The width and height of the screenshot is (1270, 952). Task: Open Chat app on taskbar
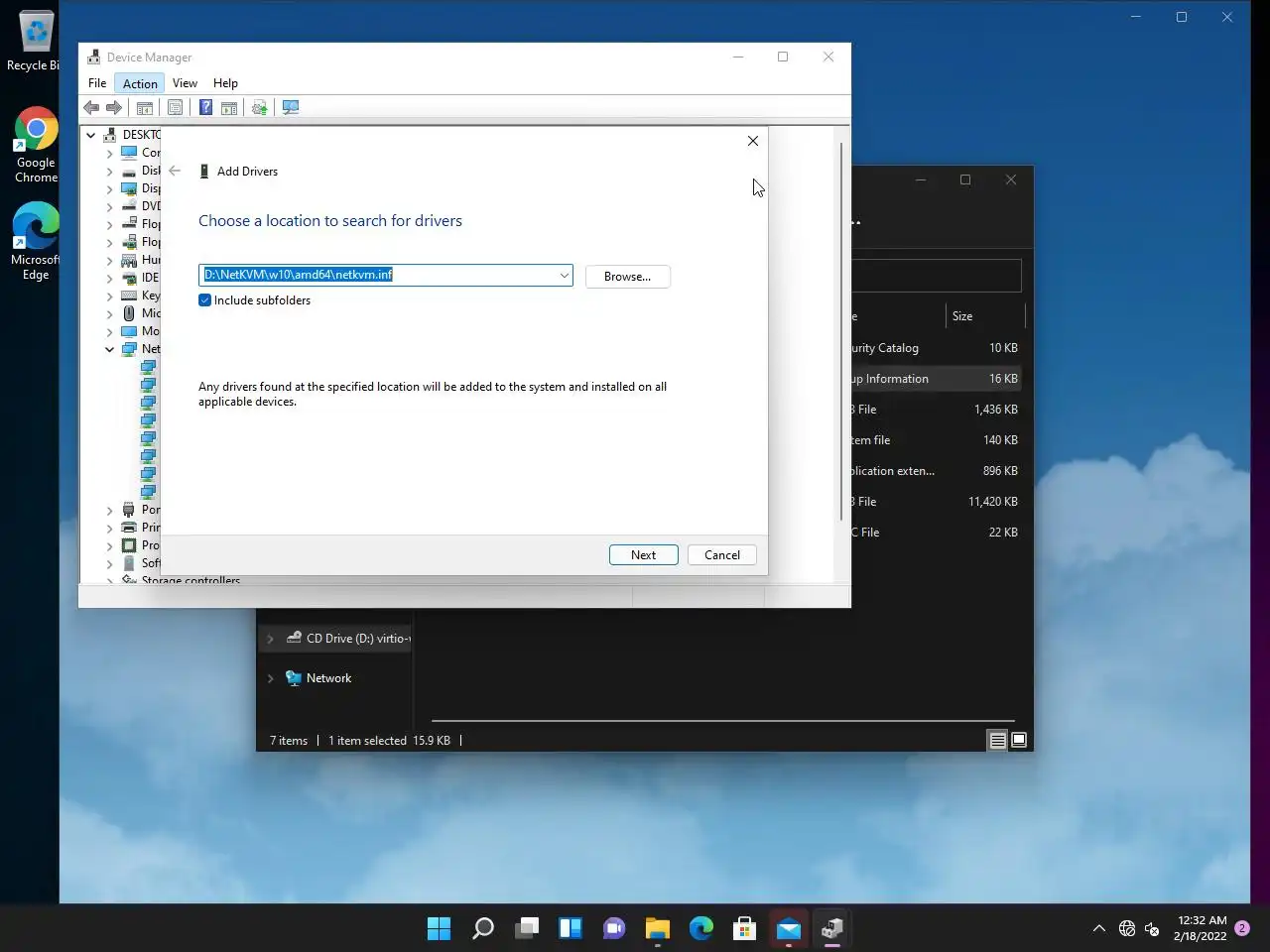click(x=614, y=928)
